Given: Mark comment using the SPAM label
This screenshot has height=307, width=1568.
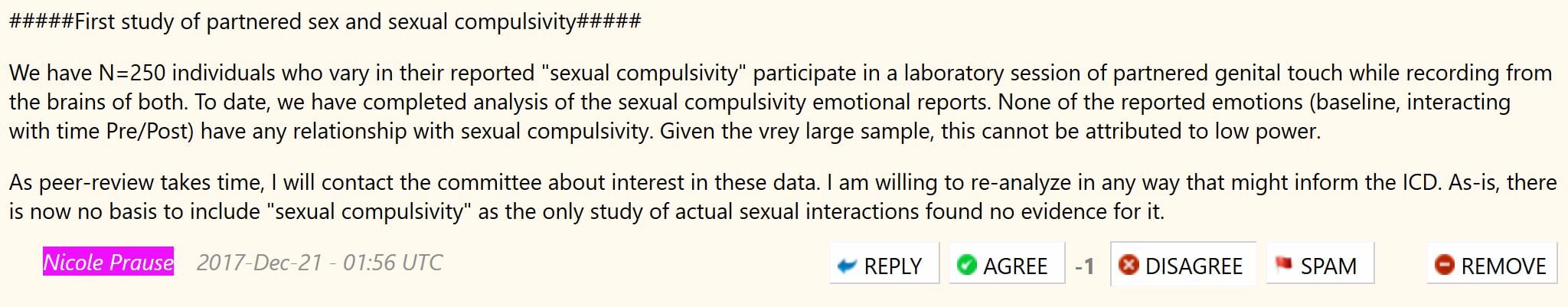Looking at the screenshot, I should click(1328, 266).
